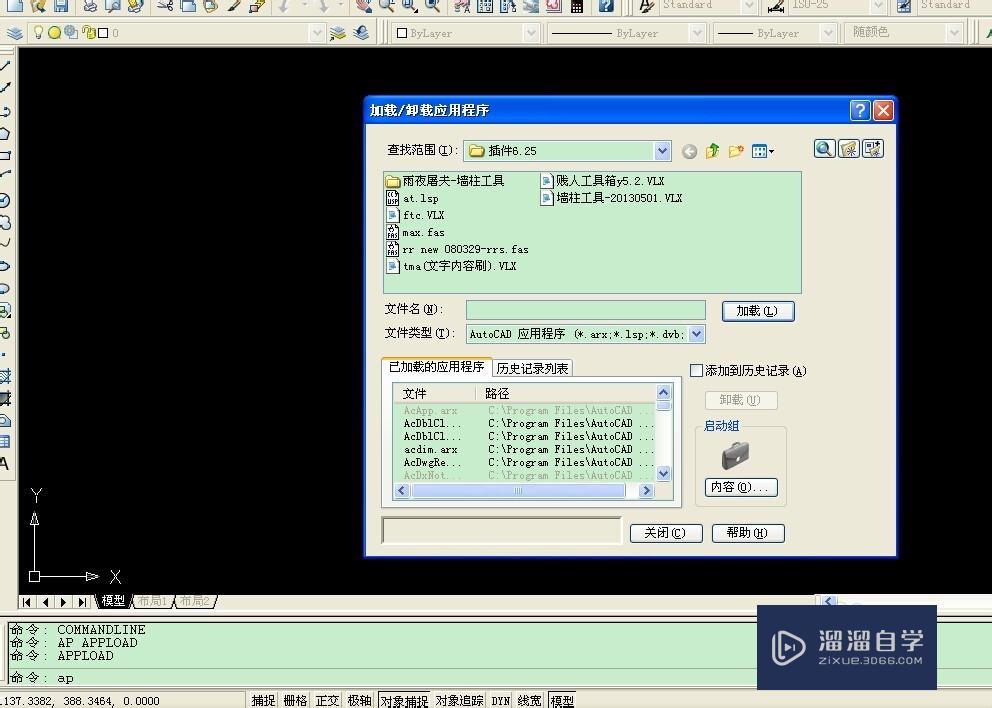Open the 查找范围 folder dropdown
Screen dimensions: 992x708
click(x=662, y=150)
